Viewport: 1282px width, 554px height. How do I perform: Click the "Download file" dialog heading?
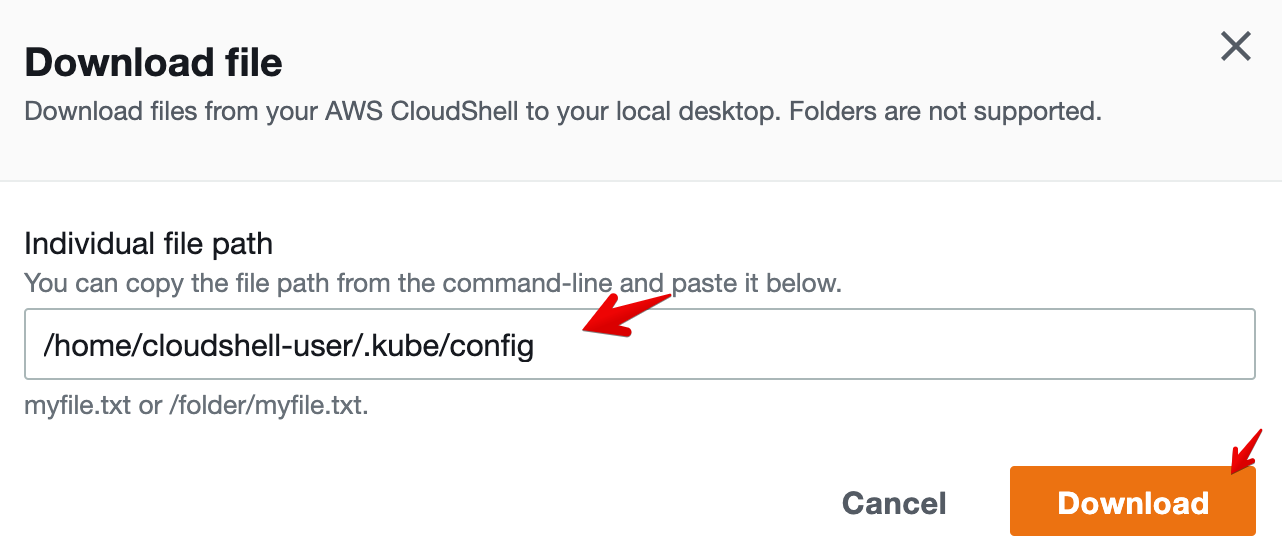pyautogui.click(x=153, y=63)
